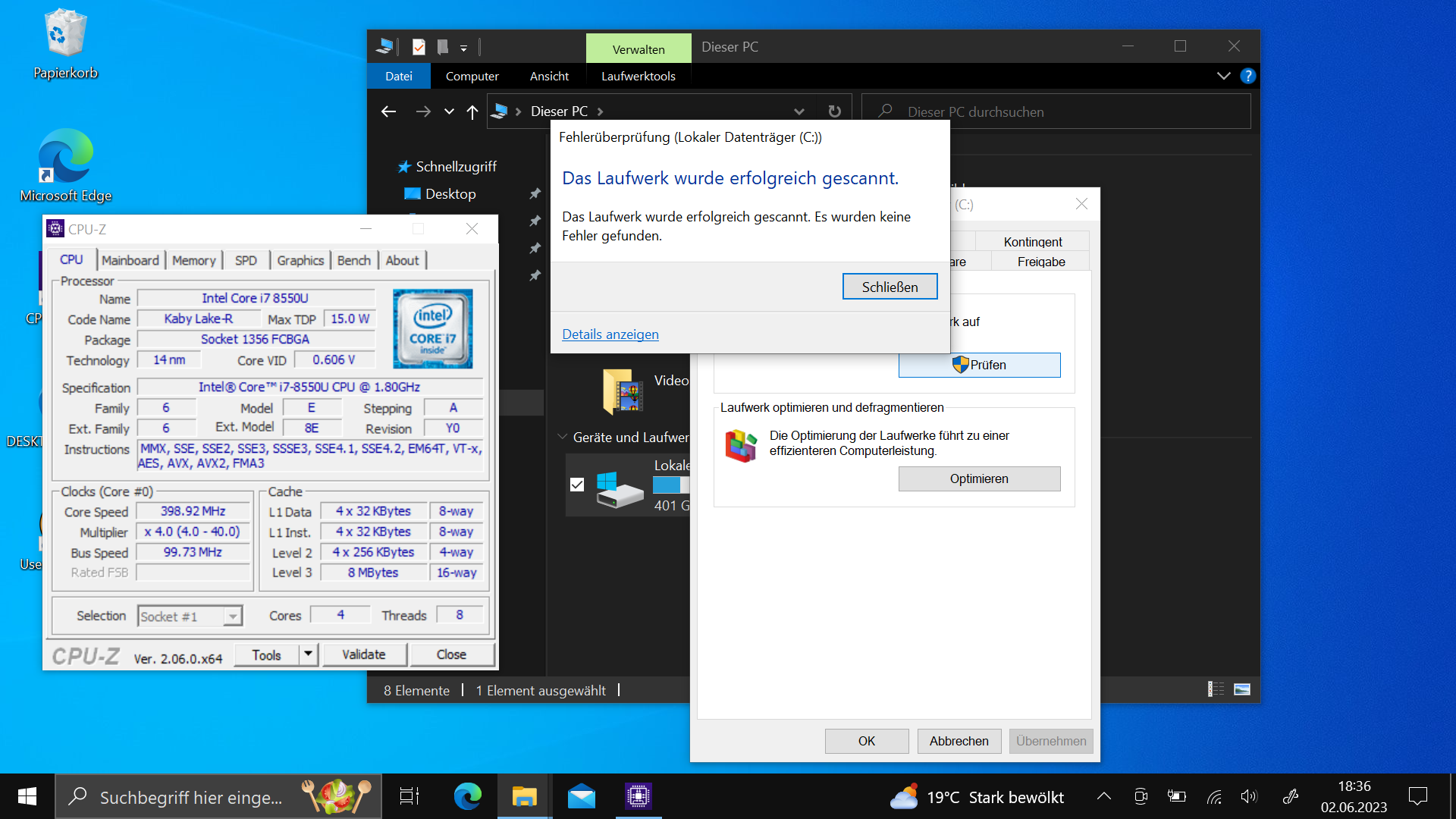1456x819 pixels.
Task: Collapse the Geräte und Laufwerke group
Action: 562,437
